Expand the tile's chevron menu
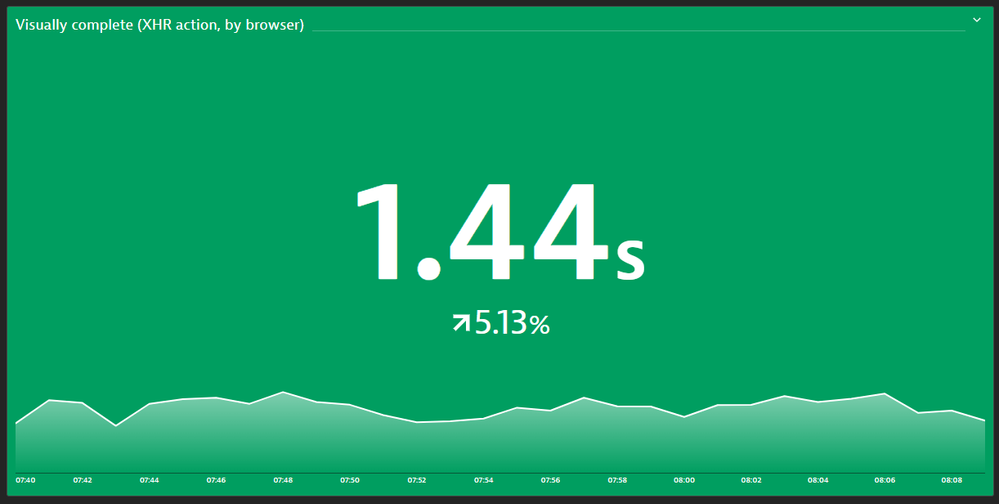The height and width of the screenshot is (504, 999). tap(977, 20)
